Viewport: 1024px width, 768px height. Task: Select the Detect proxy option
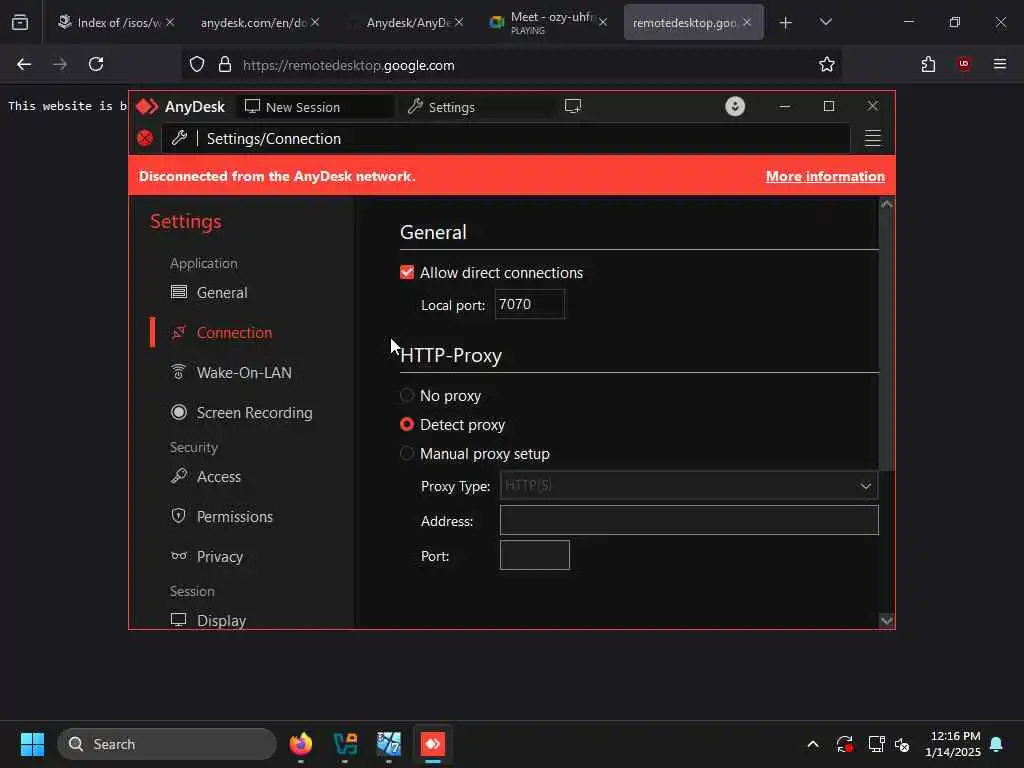point(407,424)
